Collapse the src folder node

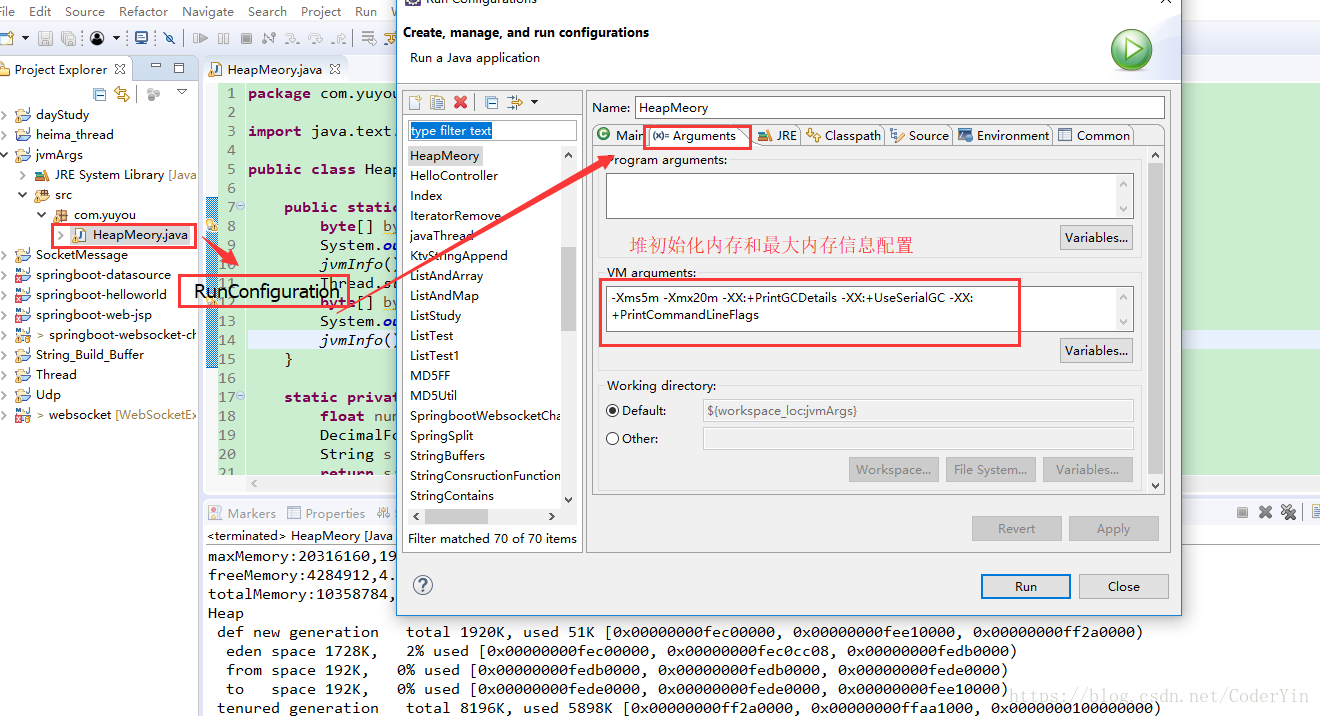coord(23,195)
